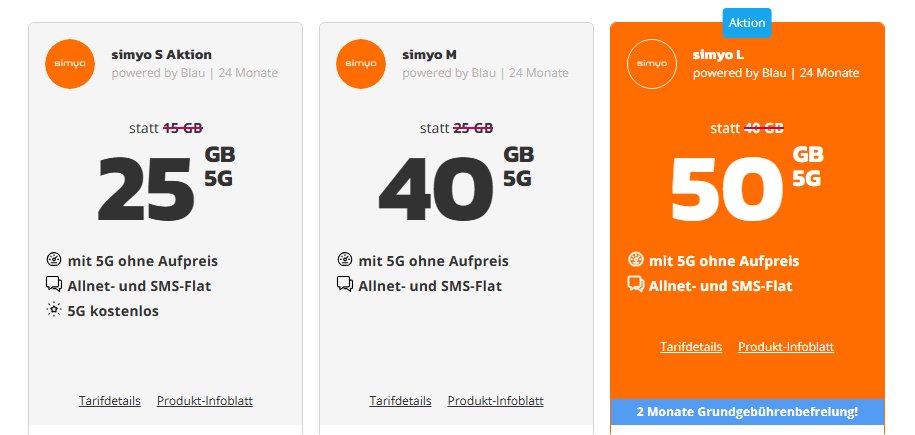View Tarifdetails of the simyo M plan
The image size is (915, 435).
pyautogui.click(x=400, y=401)
